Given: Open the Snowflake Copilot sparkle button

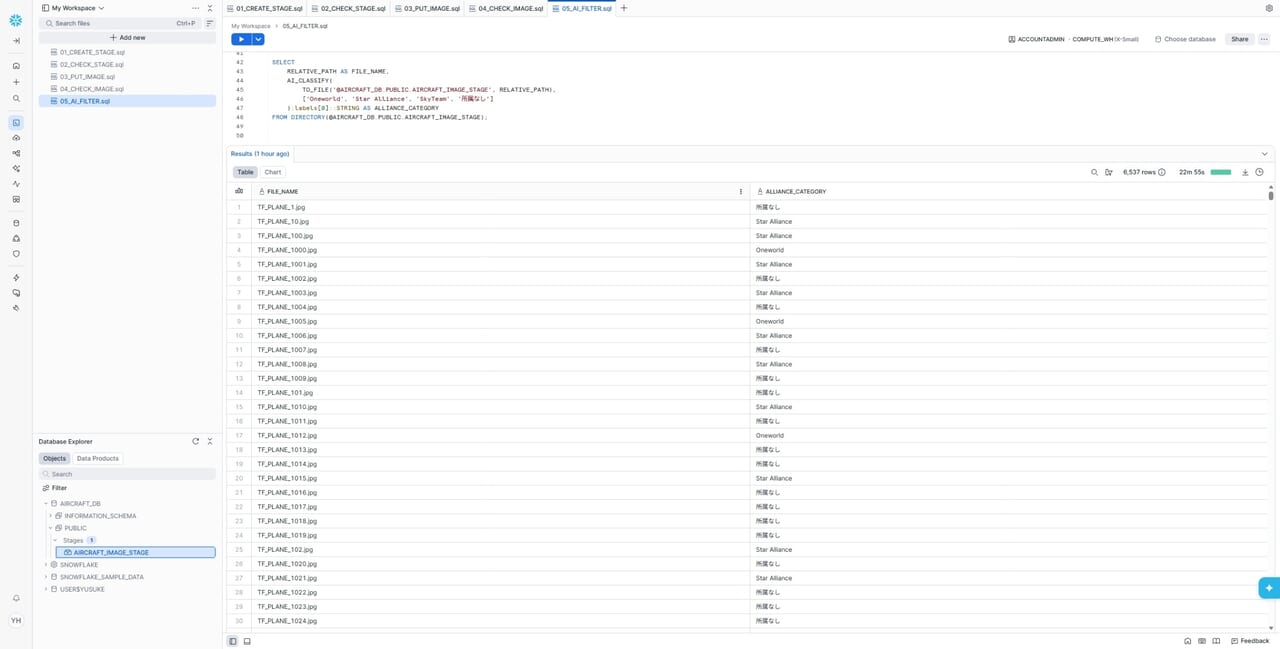Looking at the screenshot, I should click(x=1268, y=588).
